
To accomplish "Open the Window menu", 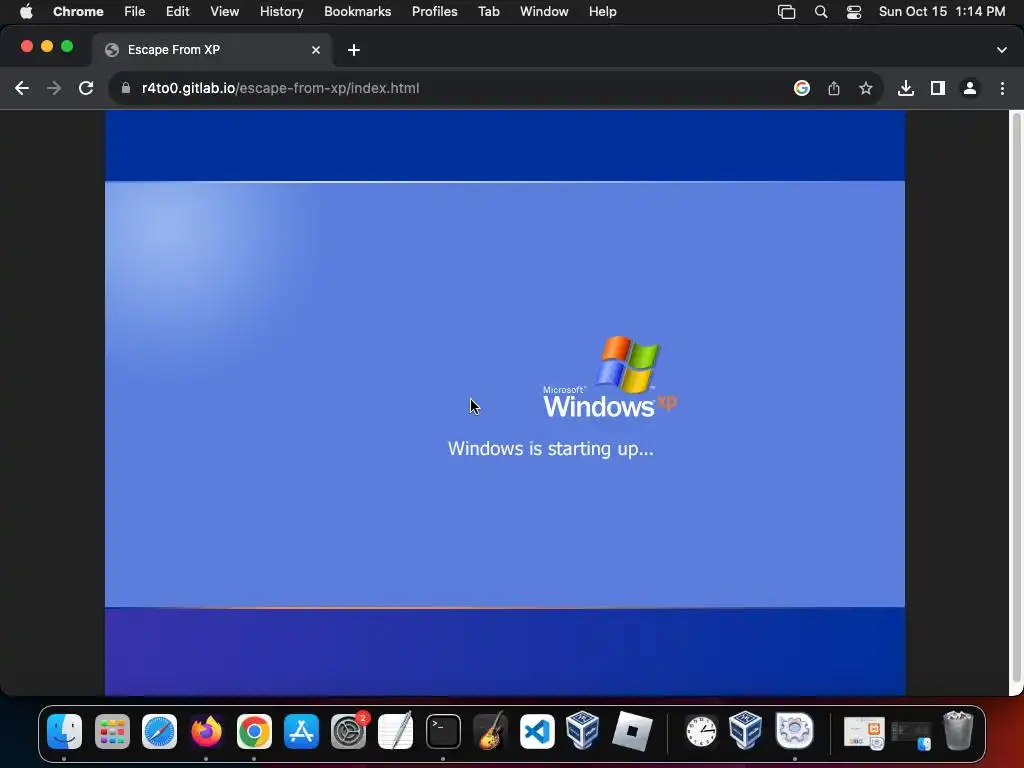I will 544,12.
